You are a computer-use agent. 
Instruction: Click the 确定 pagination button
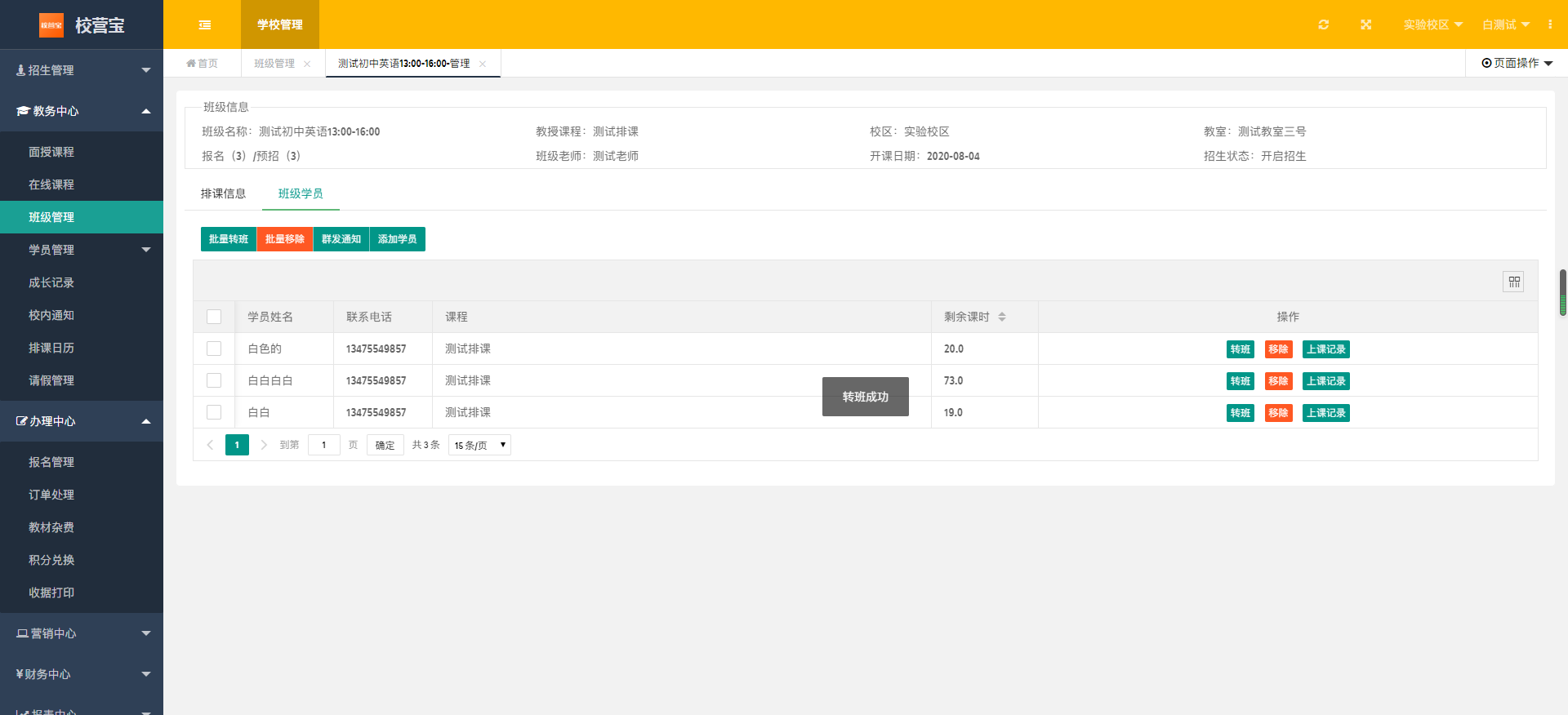385,445
